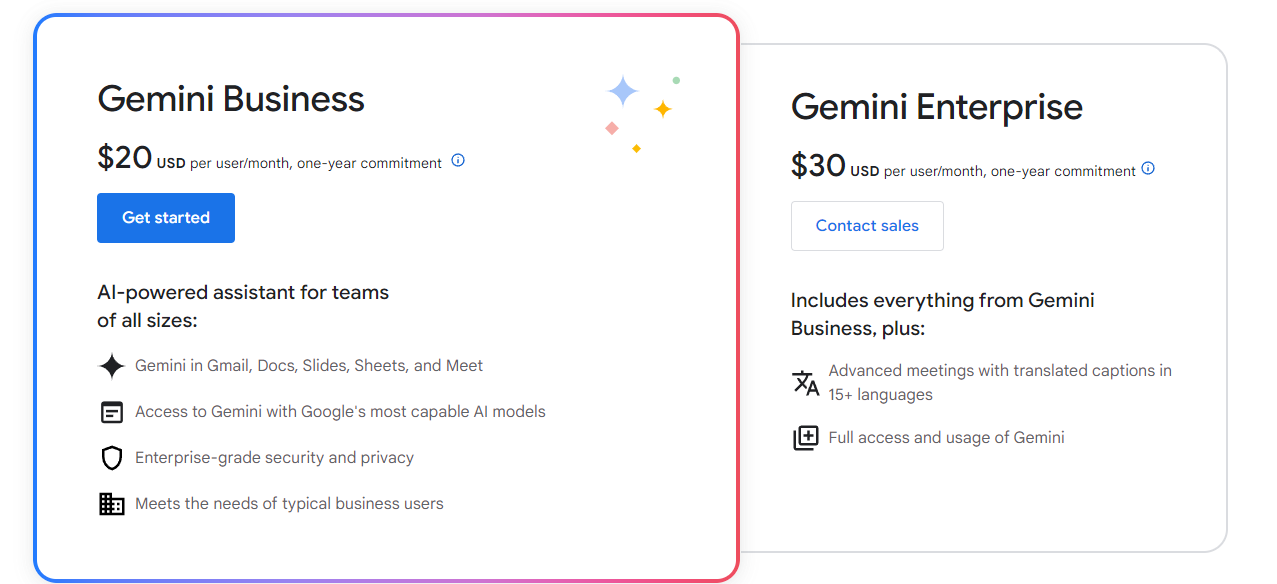Click the Gemini Enterprise heading
1277x584 pixels.
937,107
